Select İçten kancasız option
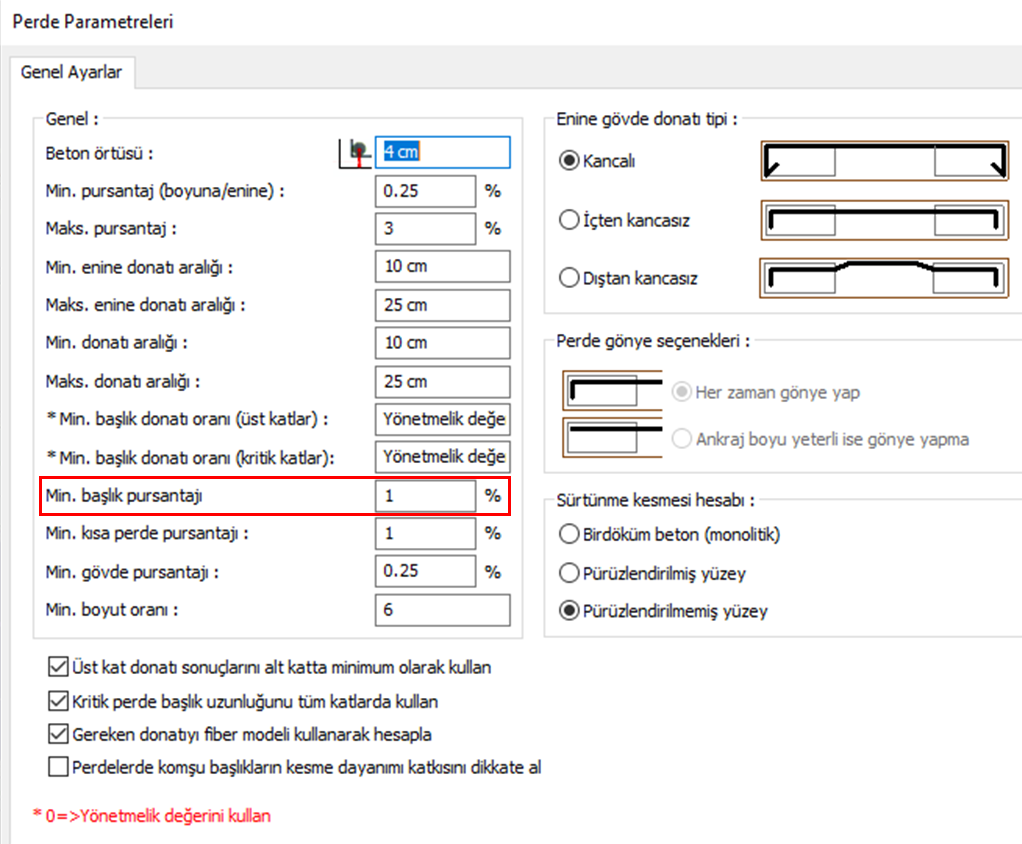 tap(570, 220)
